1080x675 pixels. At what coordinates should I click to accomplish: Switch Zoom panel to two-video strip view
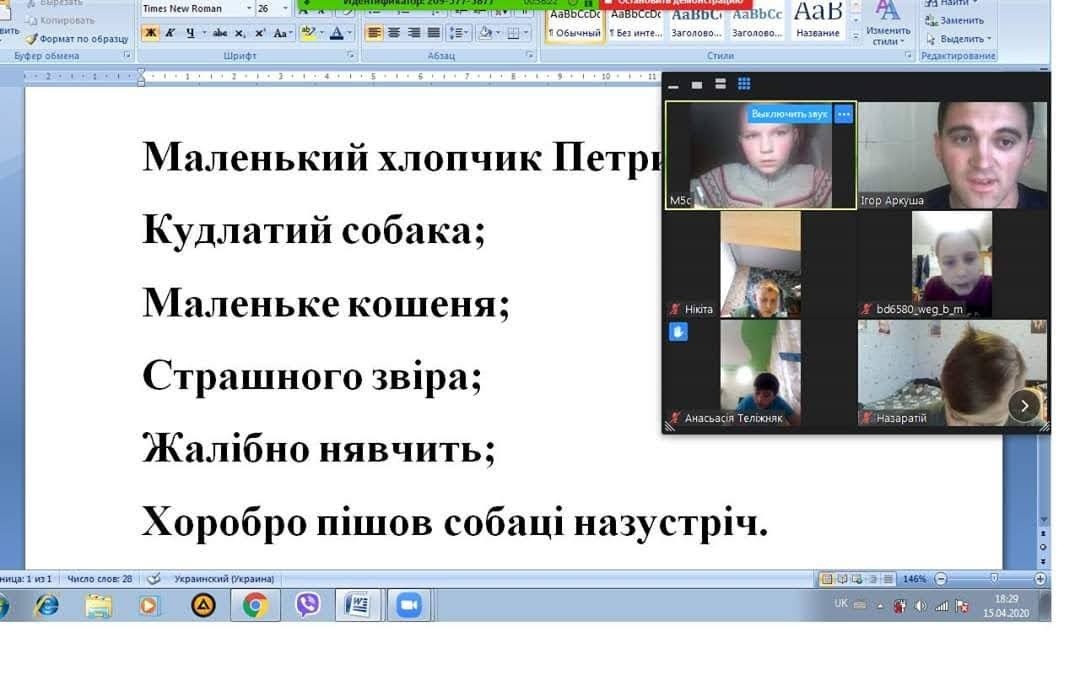point(720,84)
